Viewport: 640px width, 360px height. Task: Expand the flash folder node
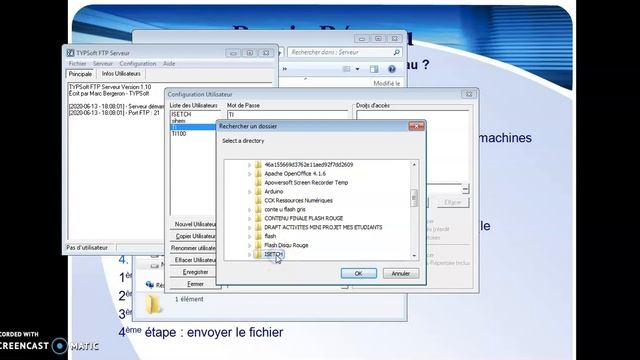coord(249,237)
